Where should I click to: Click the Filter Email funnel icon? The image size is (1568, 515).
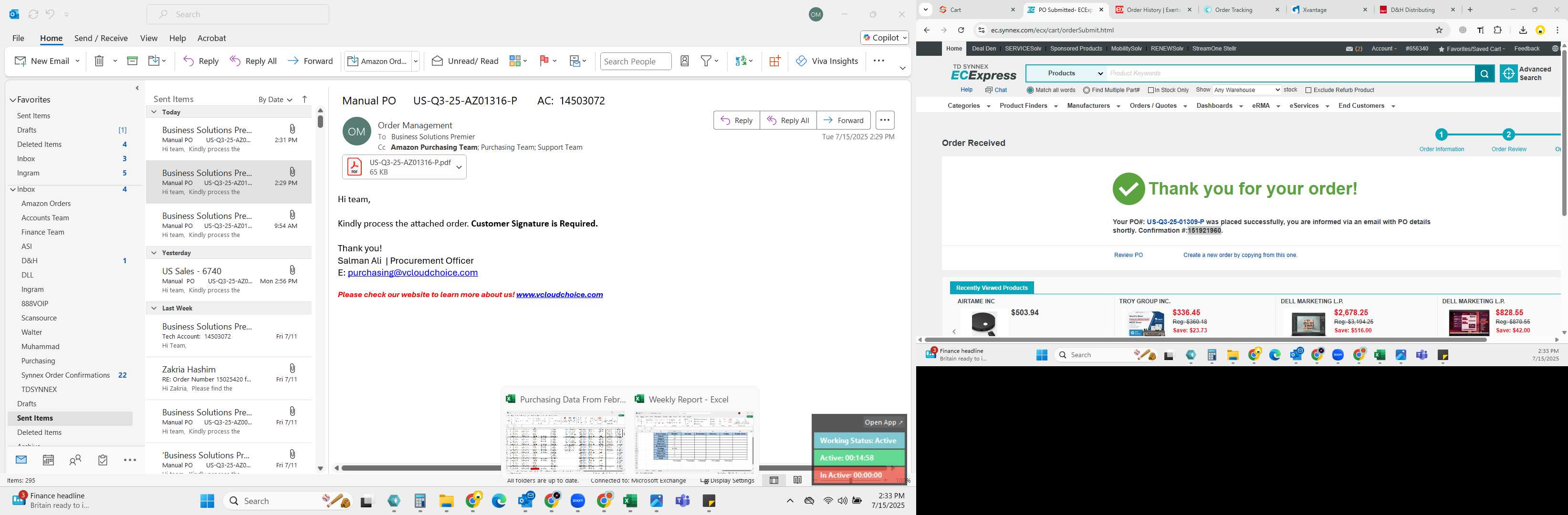(x=706, y=61)
